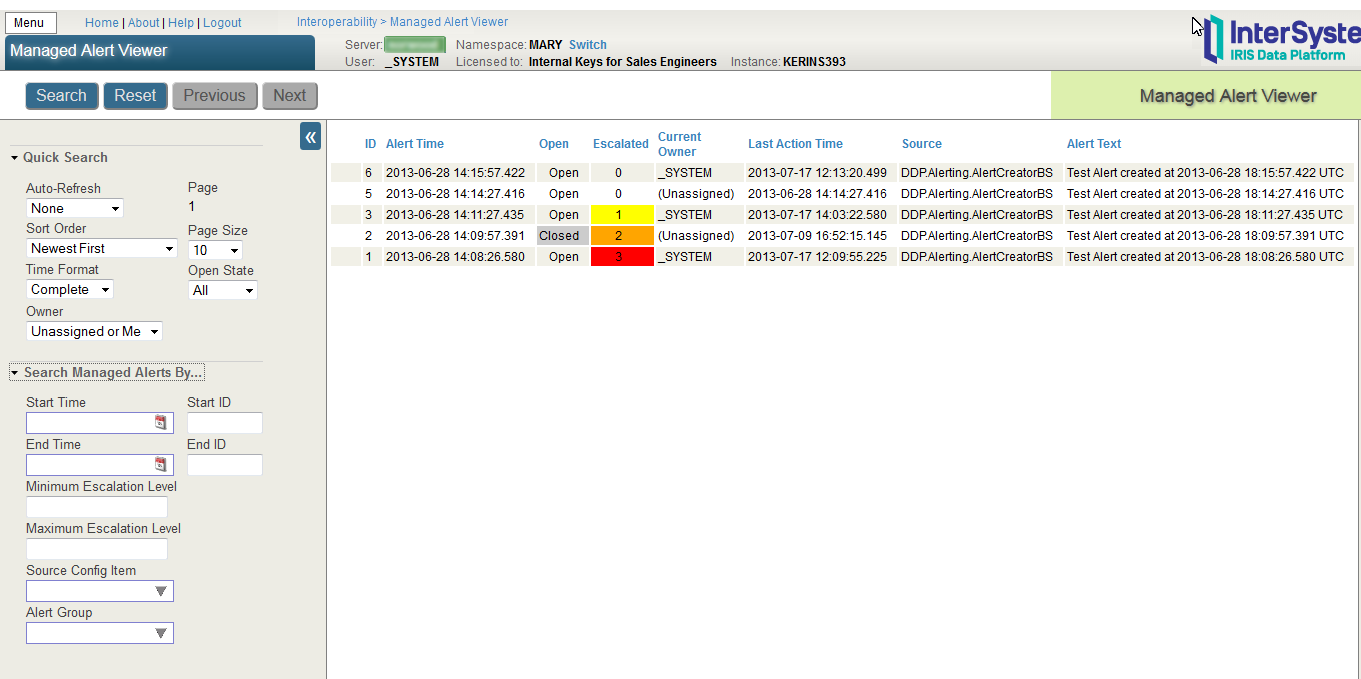The image size is (1361, 679).
Task: Click the Minimum Escalation Level field
Action: (x=97, y=507)
